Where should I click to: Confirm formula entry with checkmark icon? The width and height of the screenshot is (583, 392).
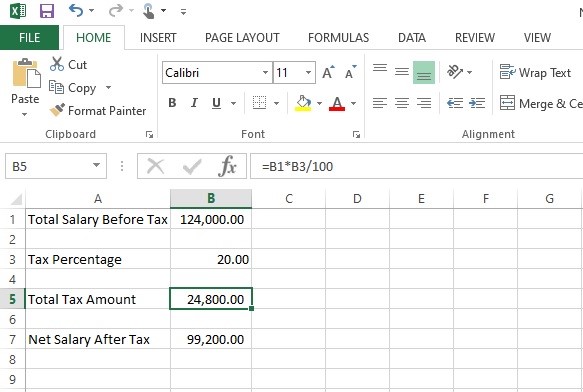click(x=192, y=166)
